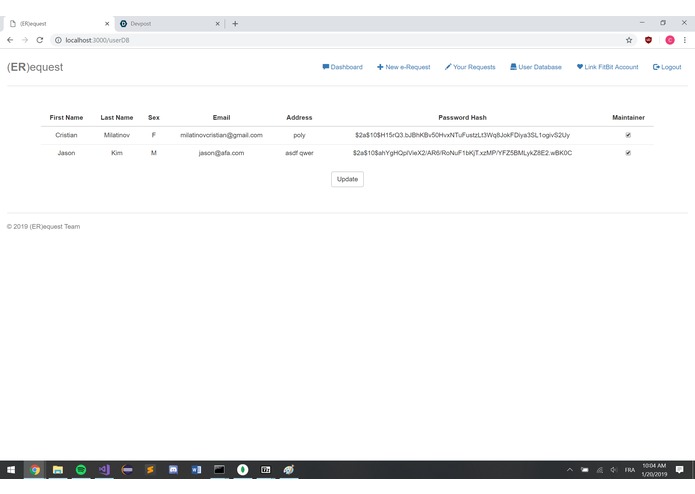The height and width of the screenshot is (494, 695).
Task: Click the Email column header
Action: 221,117
